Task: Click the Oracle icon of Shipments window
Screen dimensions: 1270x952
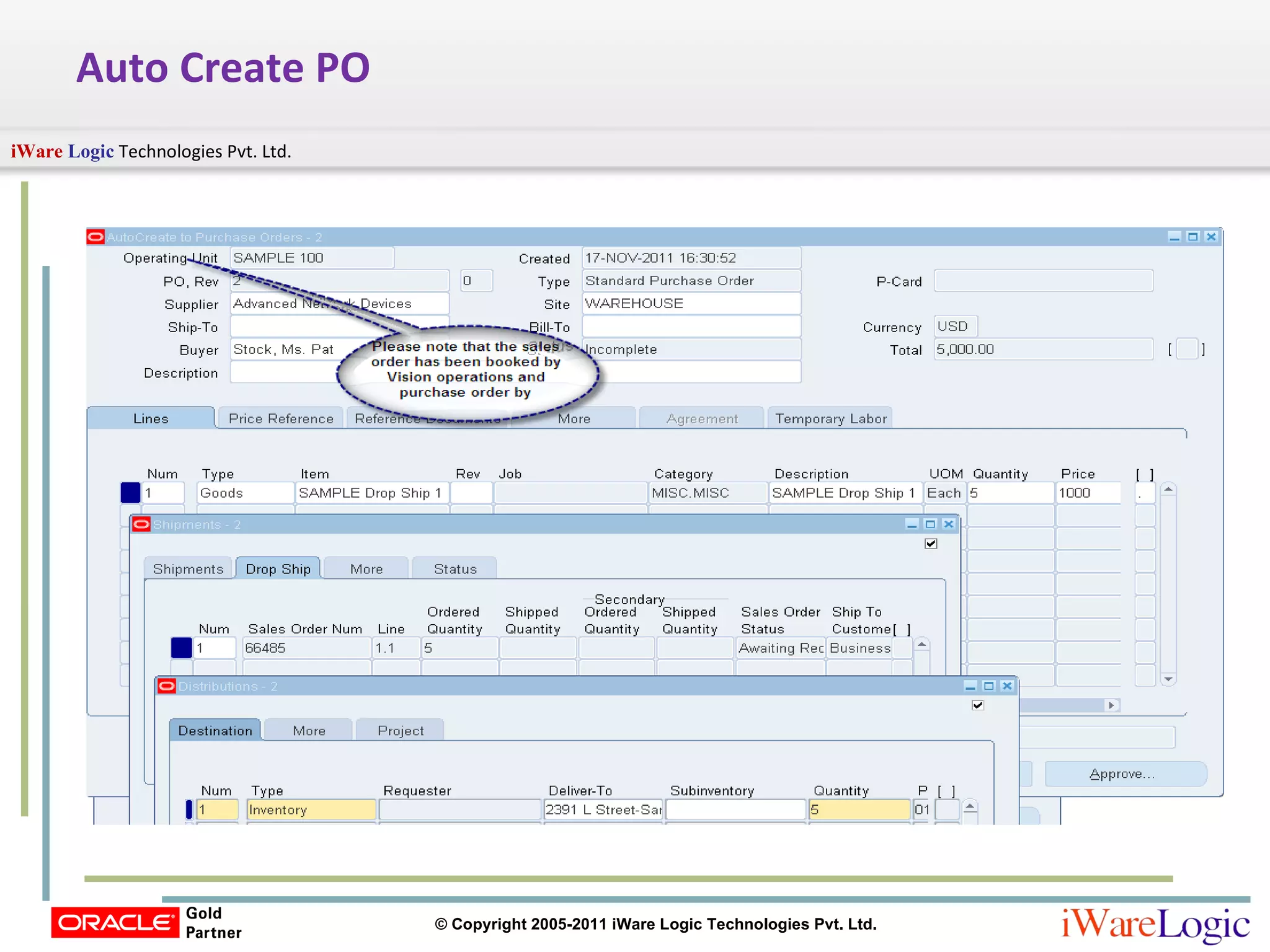Action: coord(141,524)
